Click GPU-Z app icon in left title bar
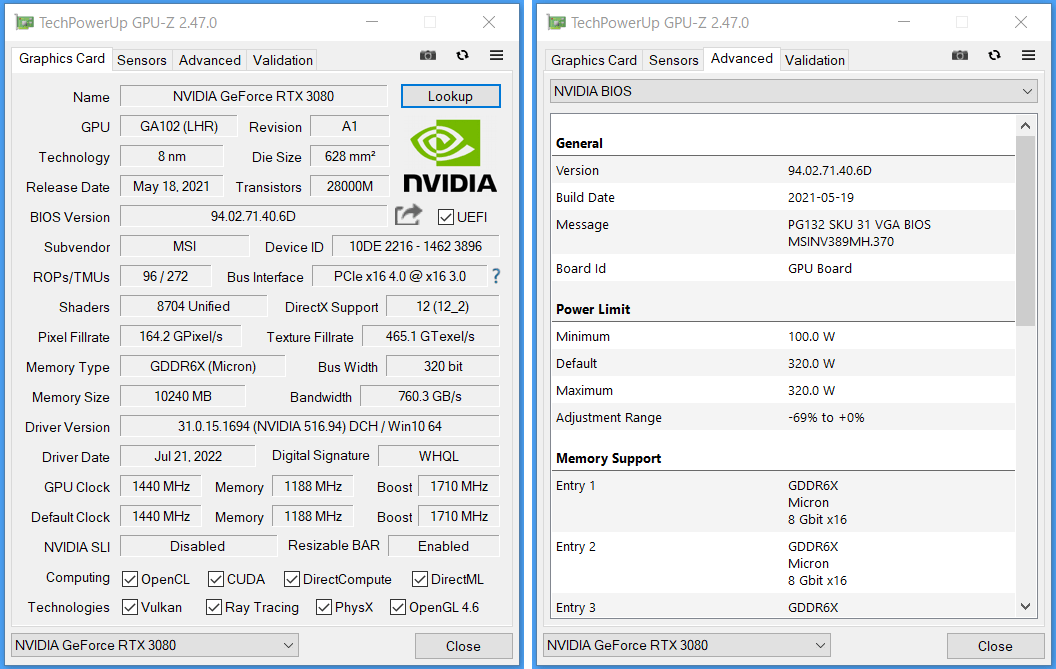 (x=24, y=22)
